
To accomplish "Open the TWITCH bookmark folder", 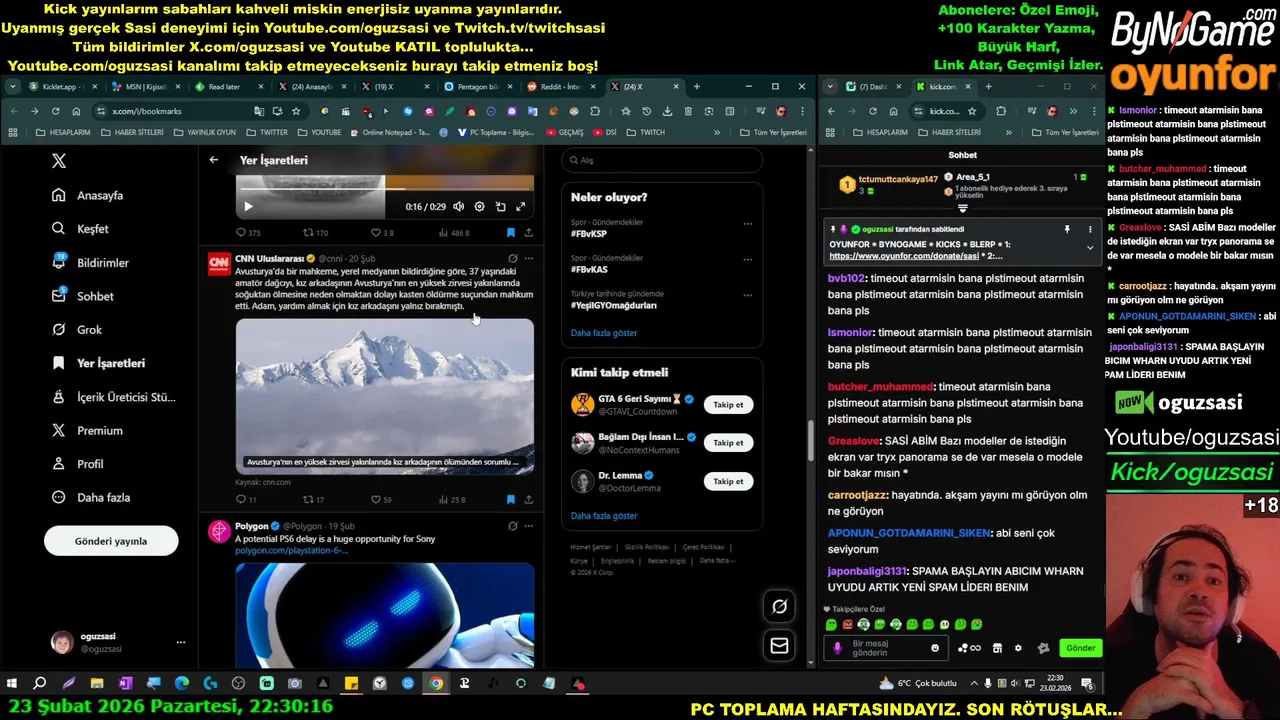I will click(x=646, y=132).
